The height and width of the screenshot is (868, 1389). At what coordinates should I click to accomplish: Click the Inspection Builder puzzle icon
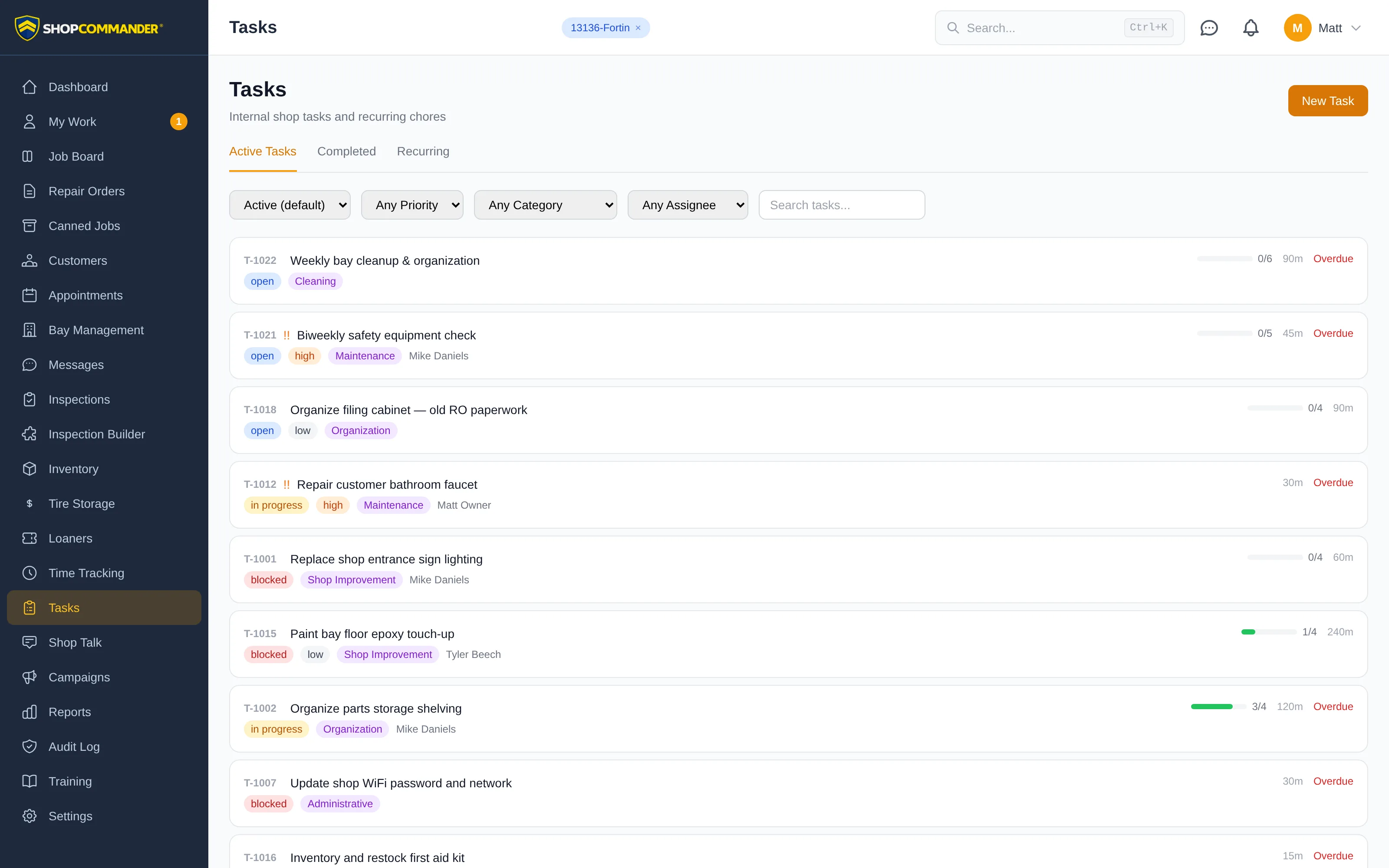point(29,434)
